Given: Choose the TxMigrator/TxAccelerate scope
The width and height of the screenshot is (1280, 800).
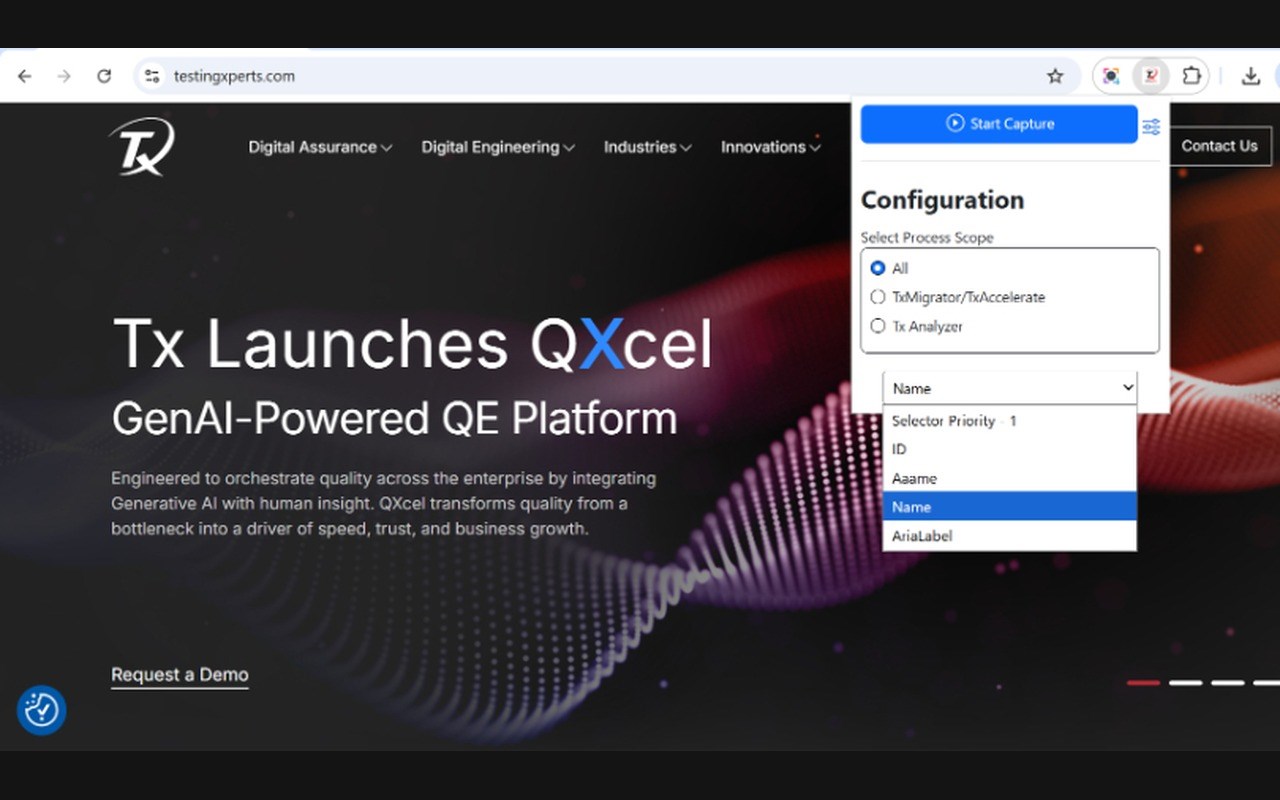Looking at the screenshot, I should [878, 297].
